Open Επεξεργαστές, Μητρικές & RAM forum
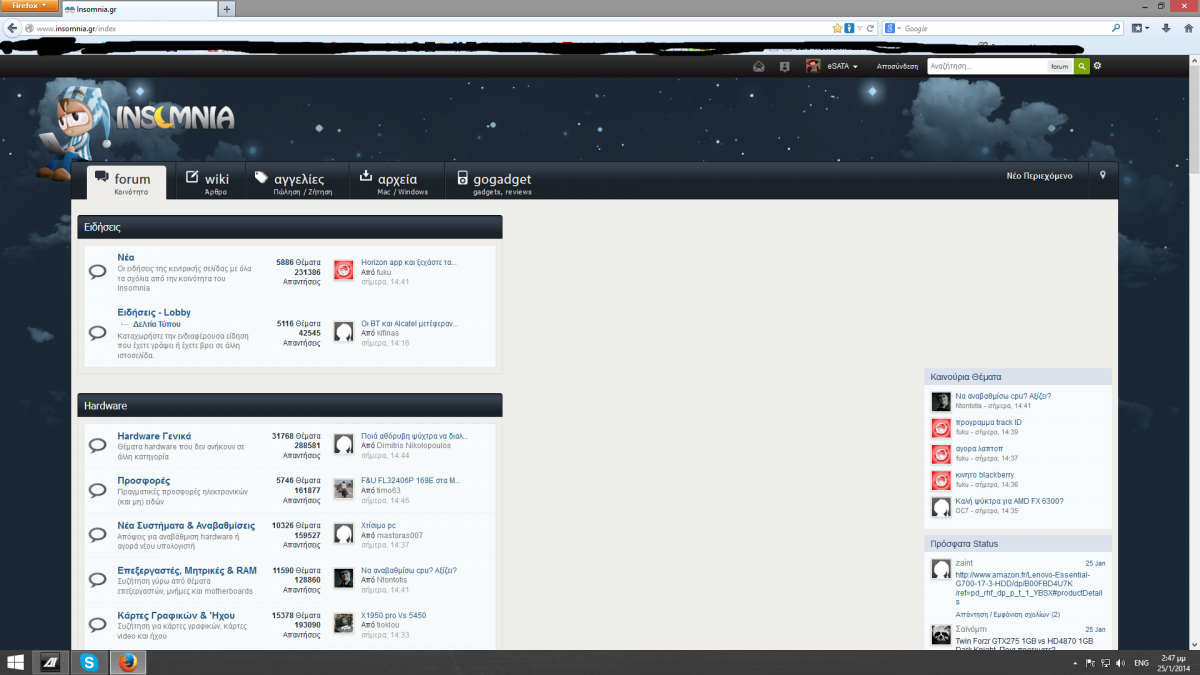Image resolution: width=1200 pixels, height=675 pixels. point(187,570)
